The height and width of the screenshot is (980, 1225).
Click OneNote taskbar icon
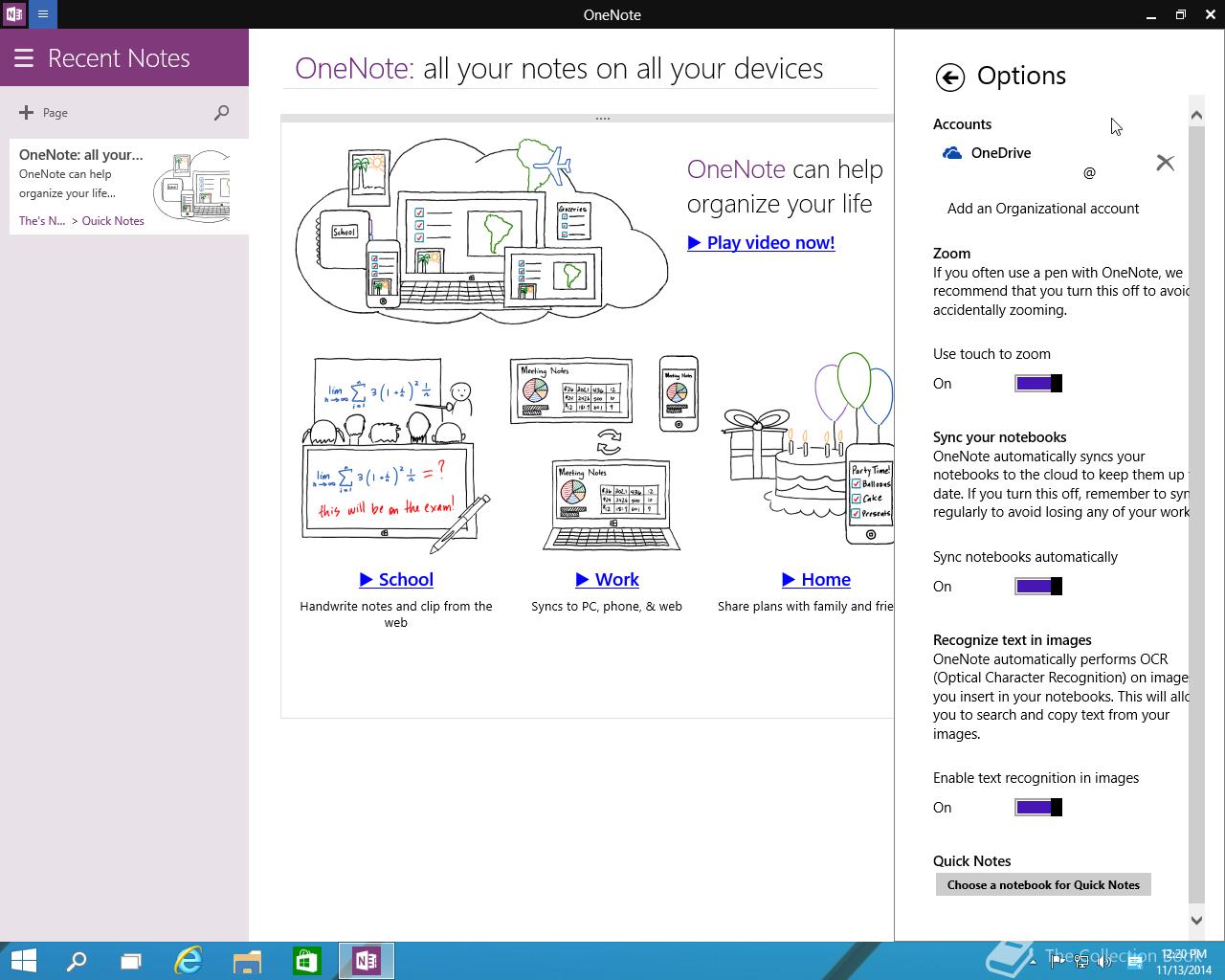click(x=367, y=961)
